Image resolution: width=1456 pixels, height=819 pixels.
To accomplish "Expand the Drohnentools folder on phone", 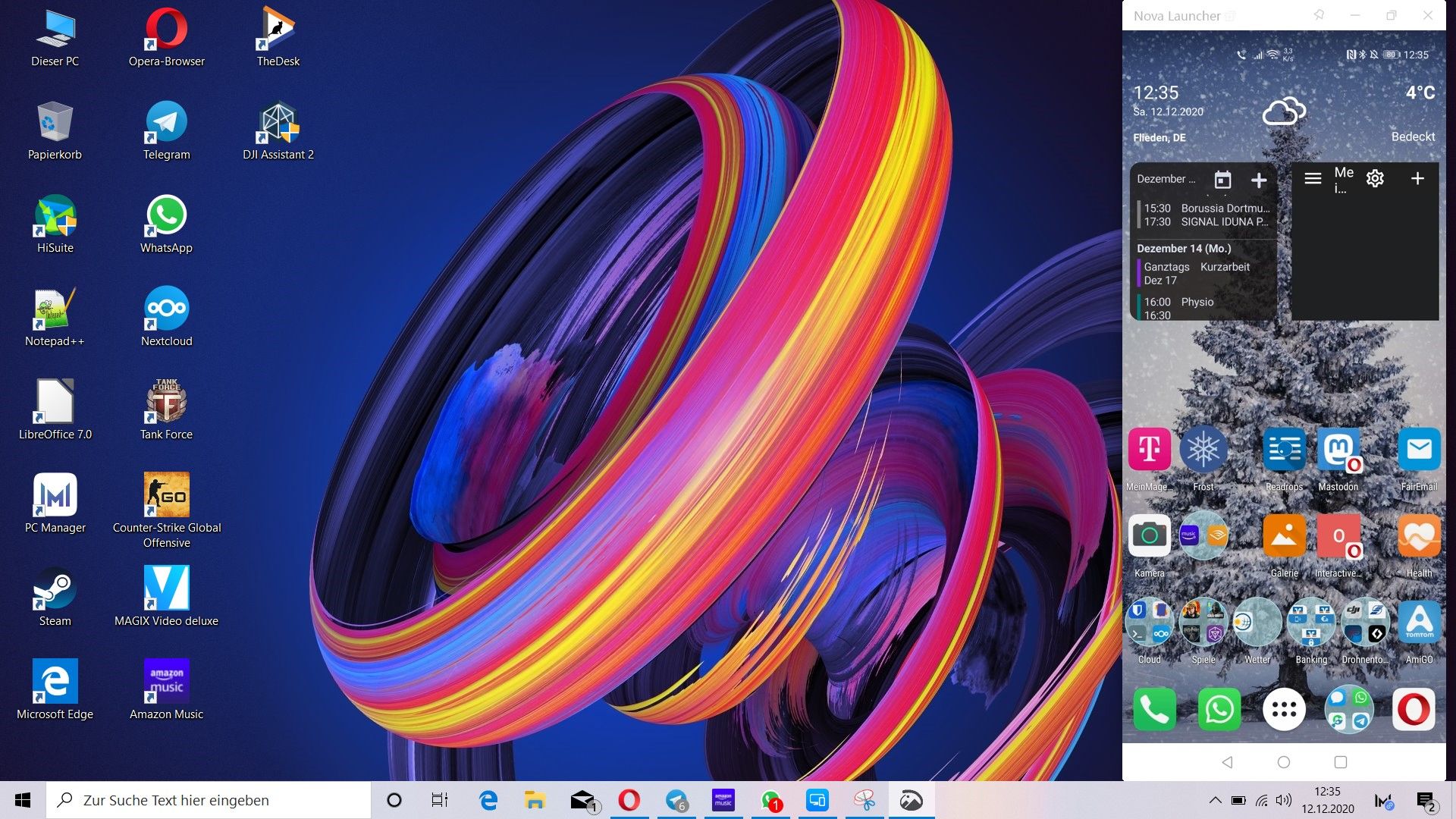I will [x=1365, y=632].
